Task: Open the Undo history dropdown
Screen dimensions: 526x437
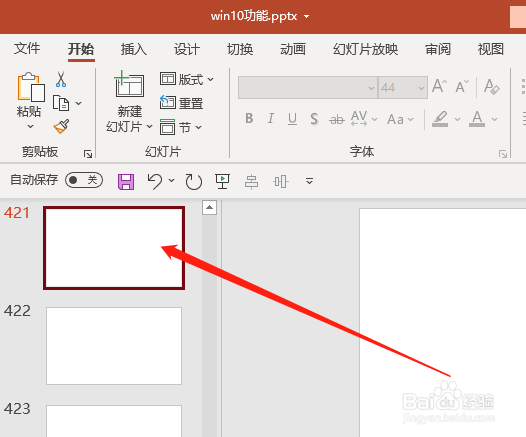Action: pyautogui.click(x=171, y=181)
